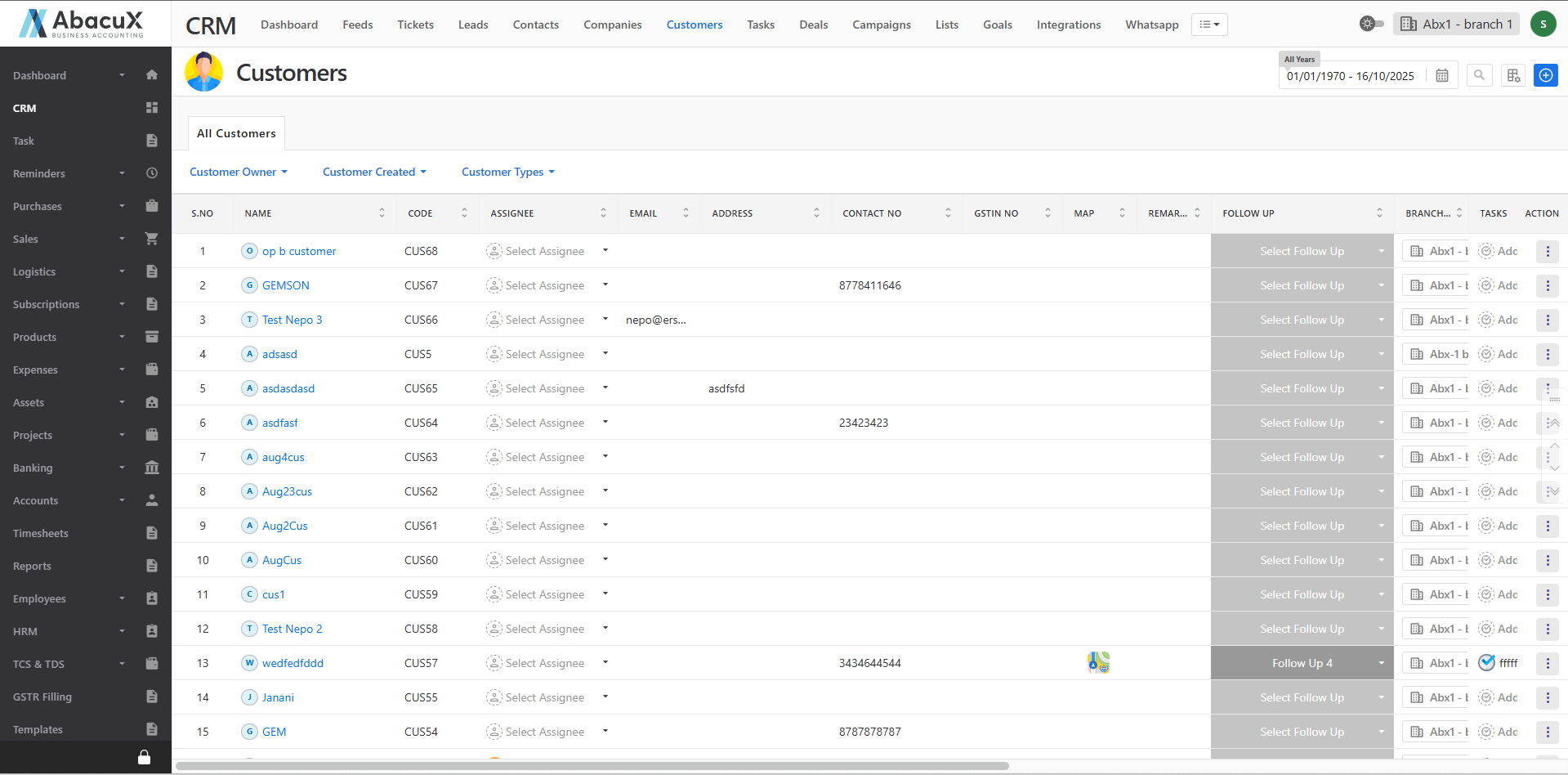The image size is (1568, 775).
Task: Open the Test Nepo 3 customer link
Action: click(292, 320)
